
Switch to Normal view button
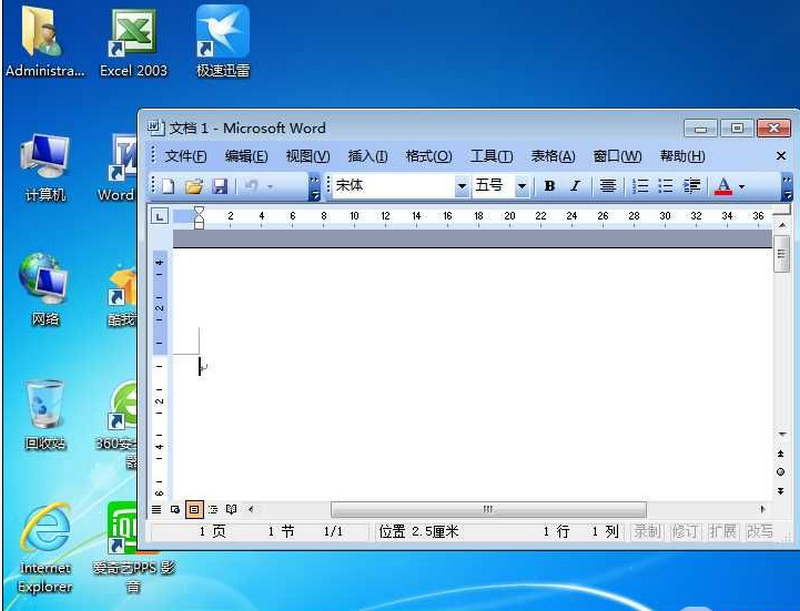click(x=157, y=509)
